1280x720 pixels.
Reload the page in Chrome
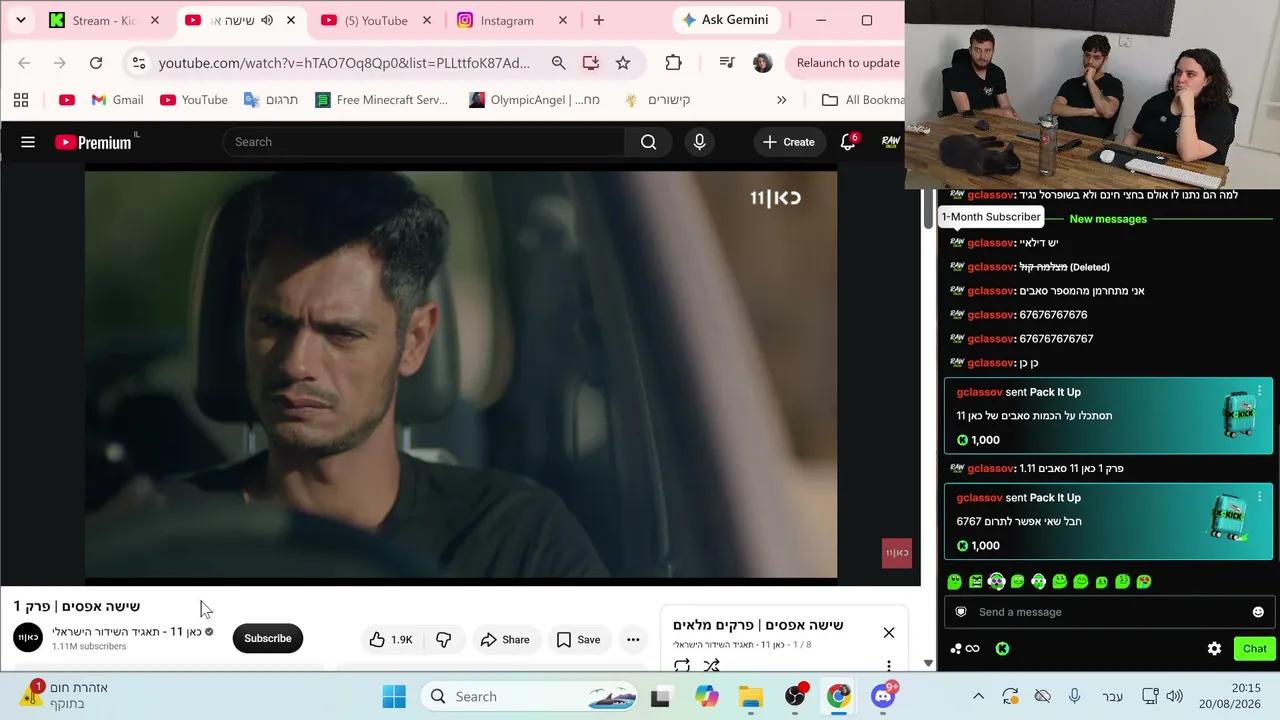(x=96, y=63)
